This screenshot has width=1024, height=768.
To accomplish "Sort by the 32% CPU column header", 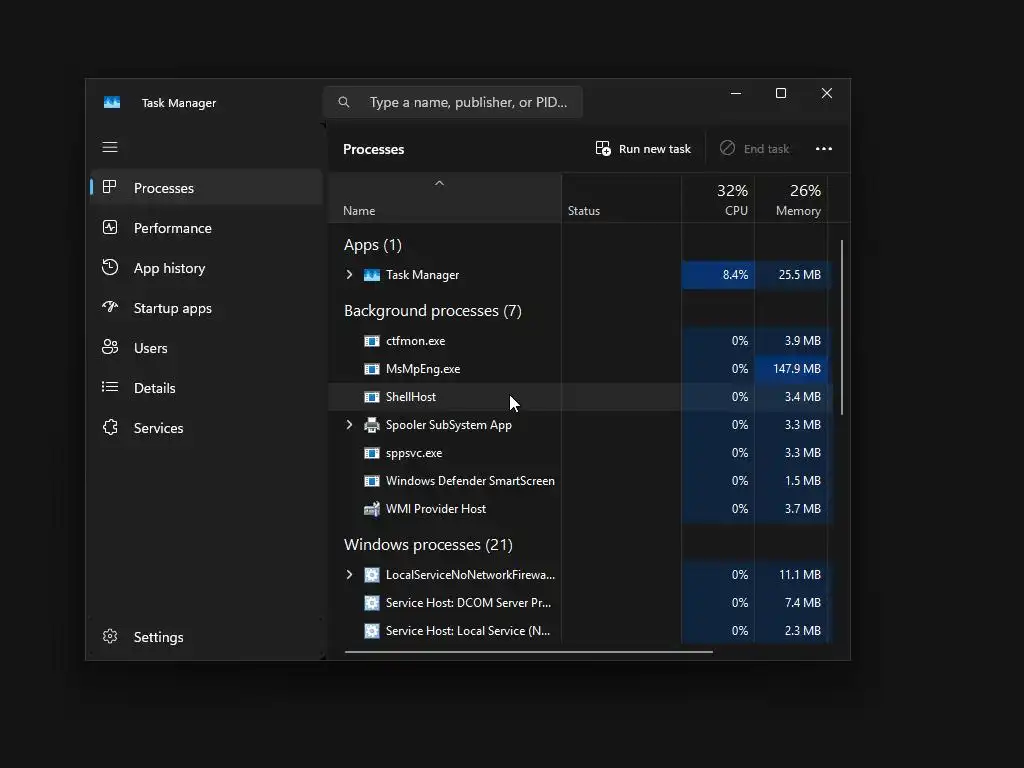I will coord(718,199).
